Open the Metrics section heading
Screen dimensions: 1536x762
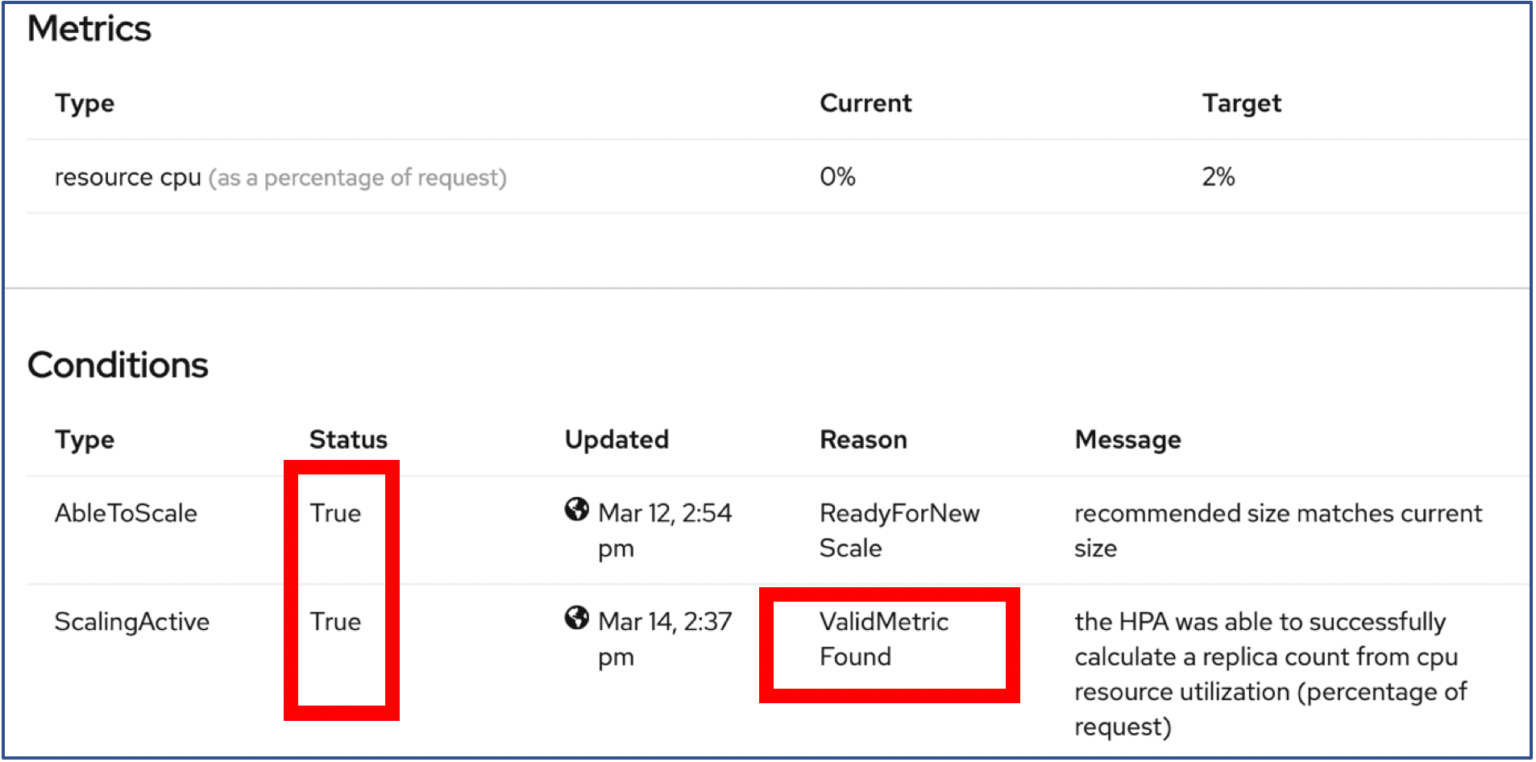pyautogui.click(x=90, y=28)
